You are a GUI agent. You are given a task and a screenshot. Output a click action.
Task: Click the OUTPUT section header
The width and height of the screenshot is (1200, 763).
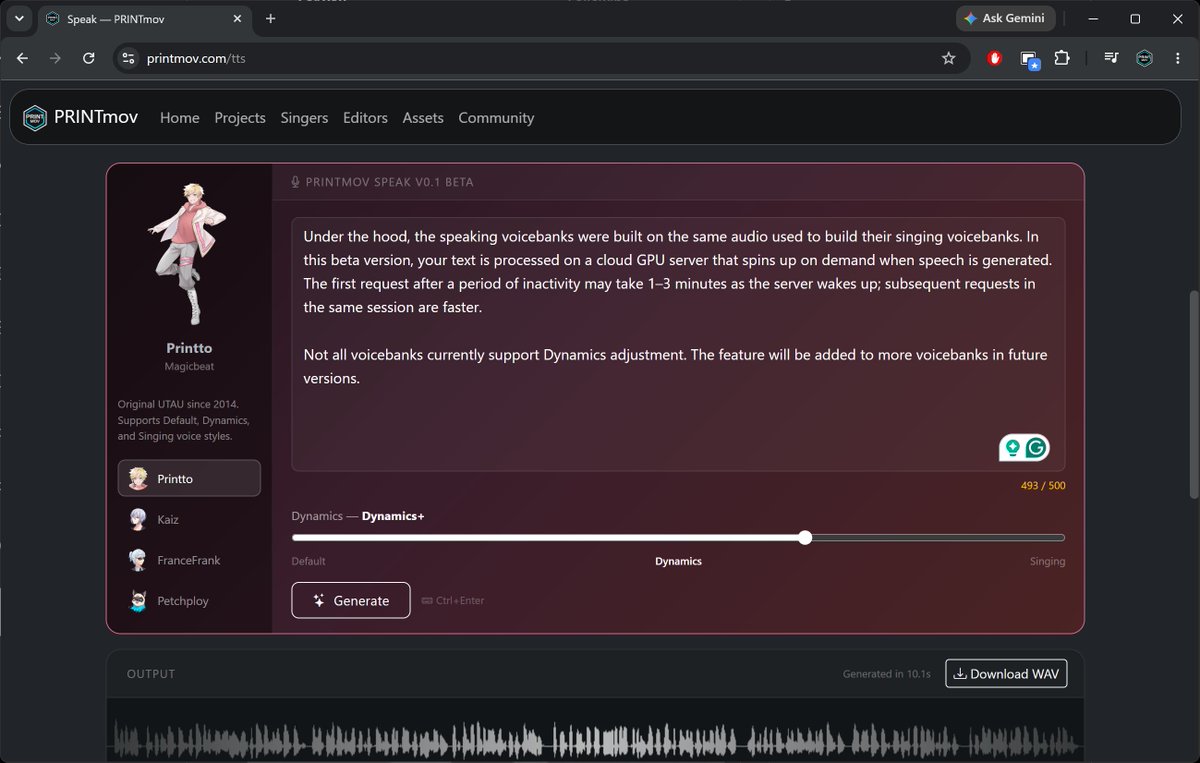(x=151, y=674)
